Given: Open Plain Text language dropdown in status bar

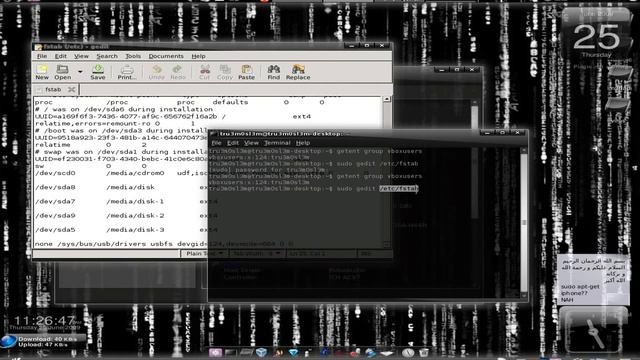Looking at the screenshot, I should pos(204,253).
